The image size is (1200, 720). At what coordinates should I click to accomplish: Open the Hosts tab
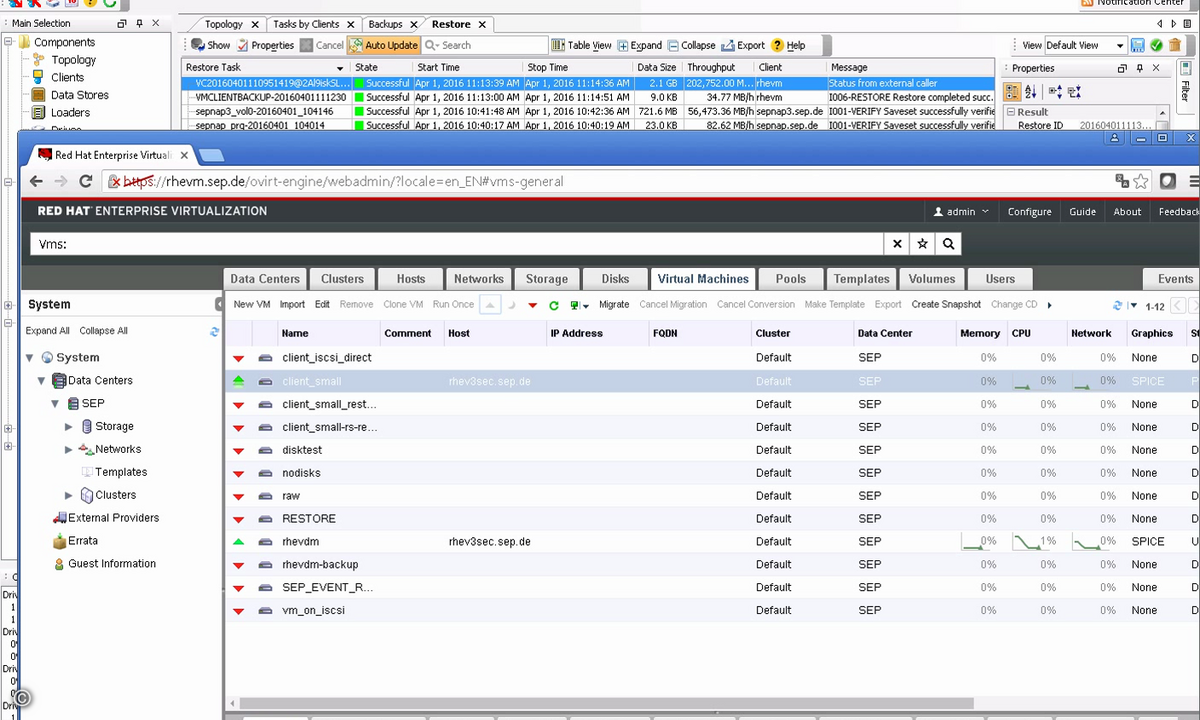411,279
